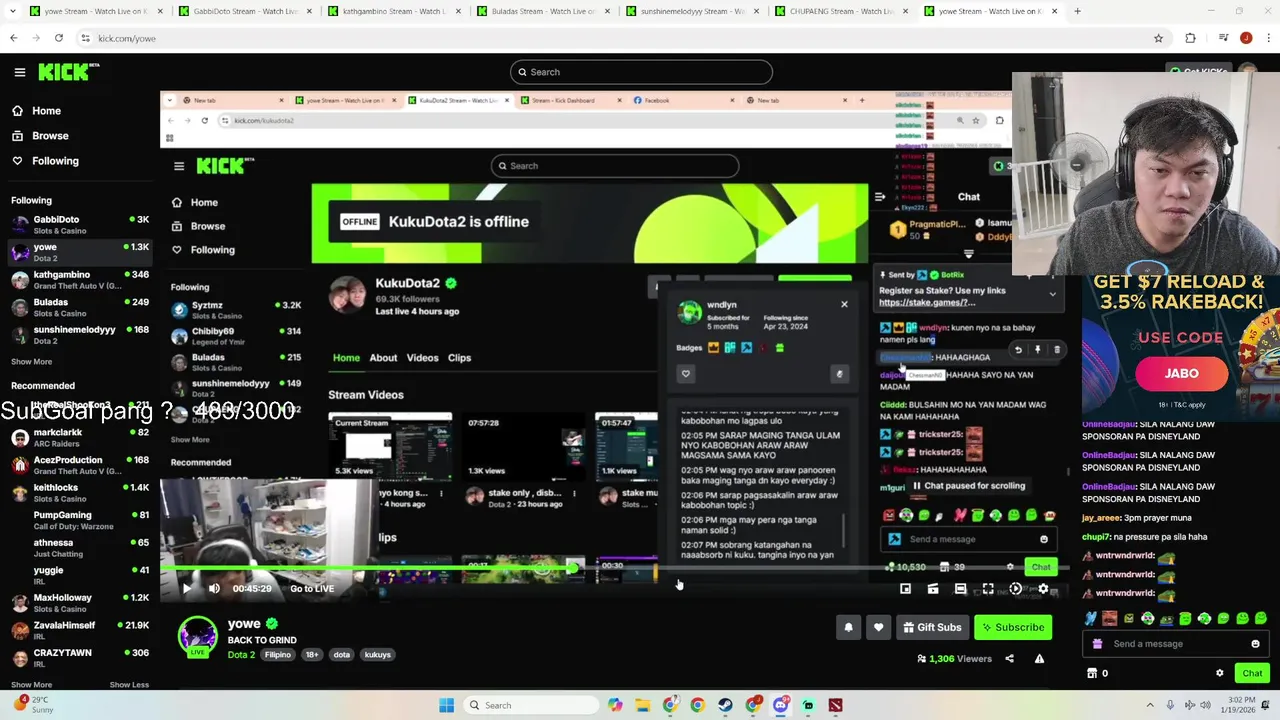Open Windows Start menu
Screen dimensions: 1280x720
click(x=446, y=705)
